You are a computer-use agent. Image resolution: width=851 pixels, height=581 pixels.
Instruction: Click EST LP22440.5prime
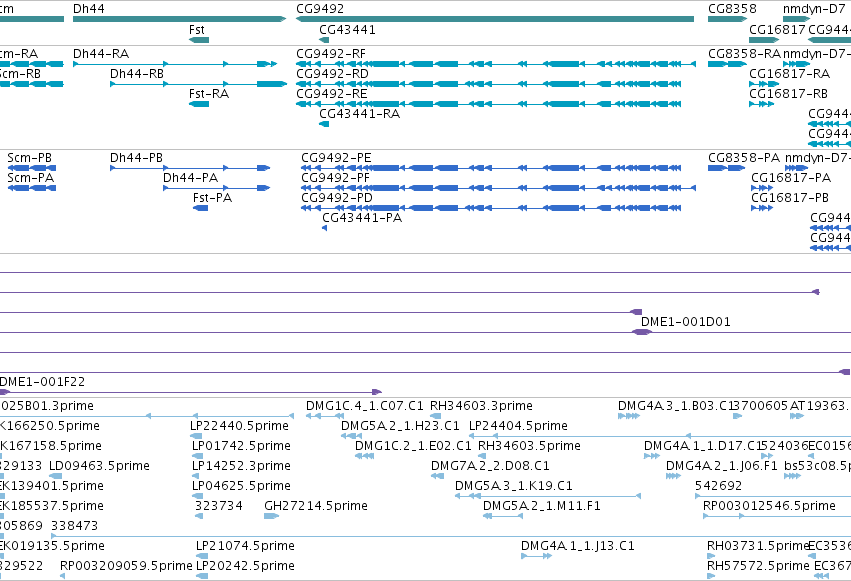point(196,436)
